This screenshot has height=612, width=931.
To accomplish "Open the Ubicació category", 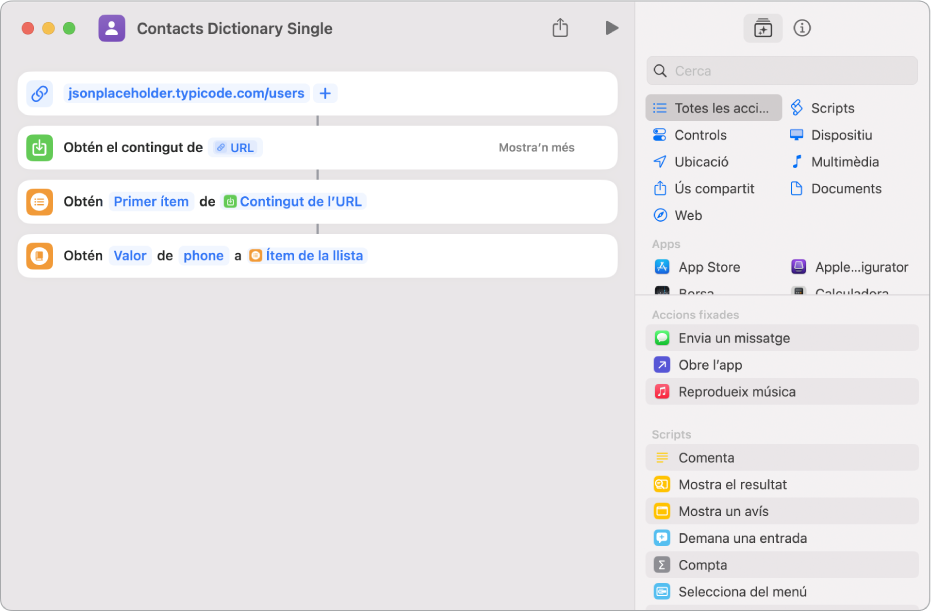I will pyautogui.click(x=691, y=161).
